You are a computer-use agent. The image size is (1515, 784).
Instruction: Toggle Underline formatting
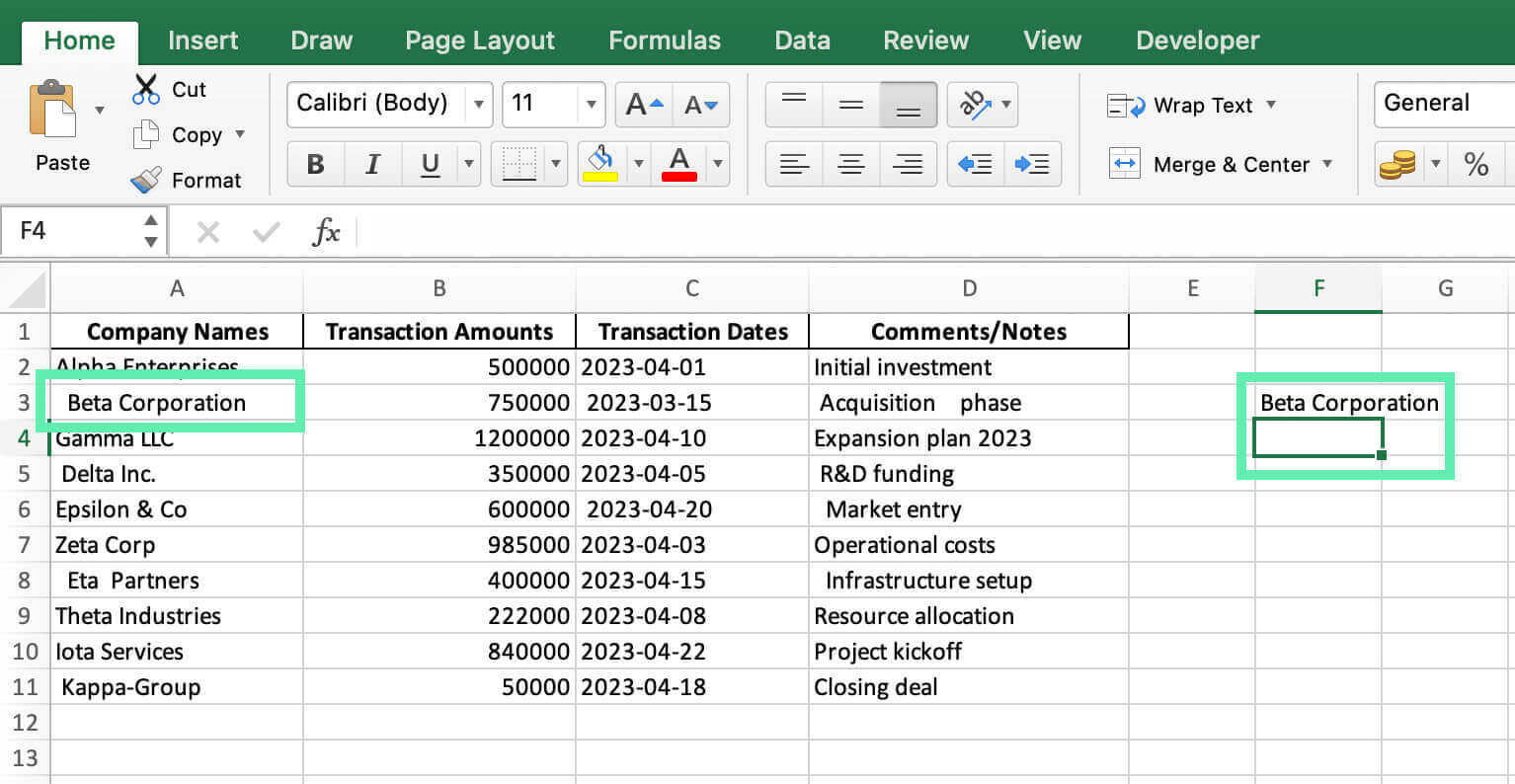tap(430, 164)
